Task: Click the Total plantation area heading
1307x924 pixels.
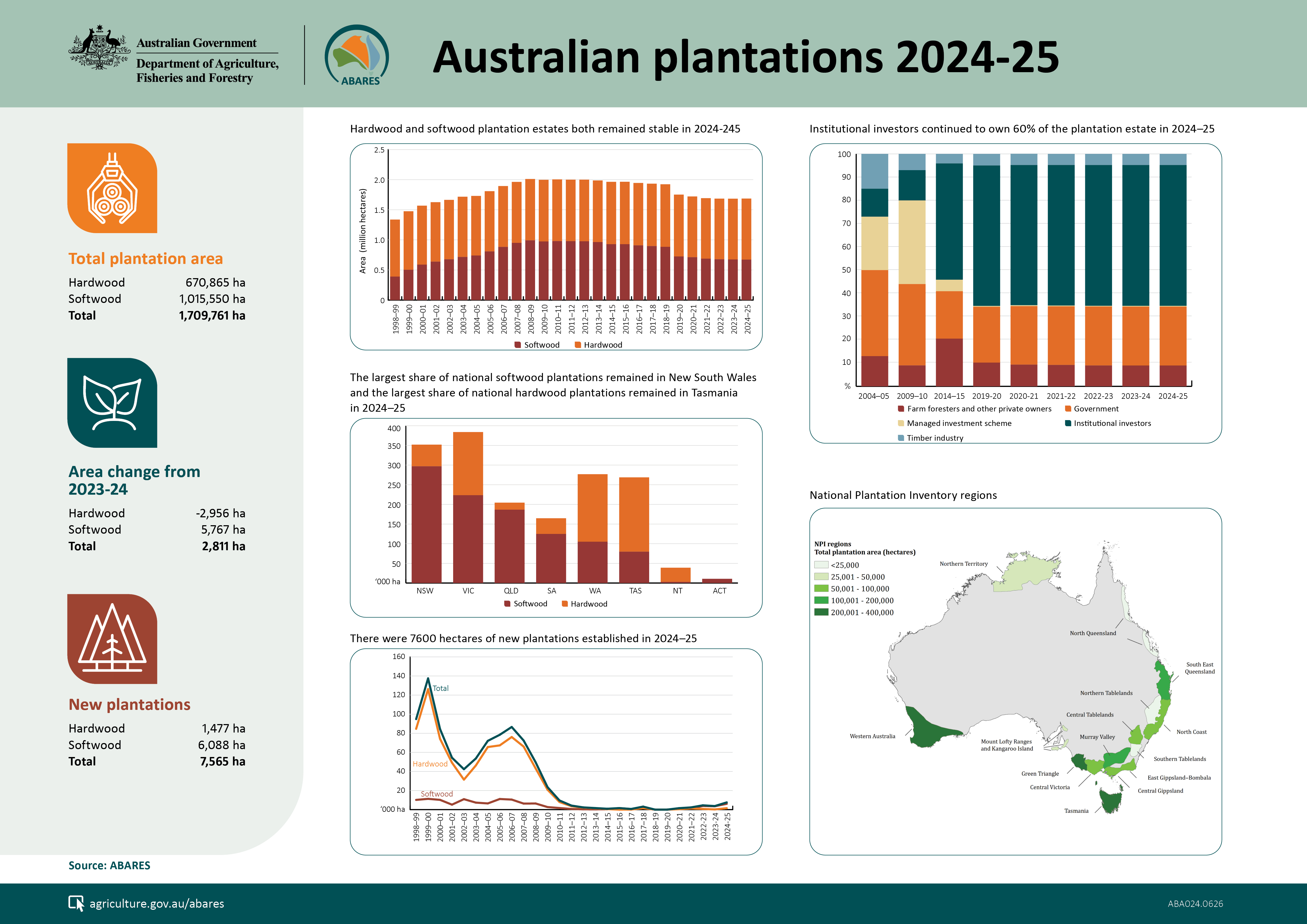Action: click(146, 259)
